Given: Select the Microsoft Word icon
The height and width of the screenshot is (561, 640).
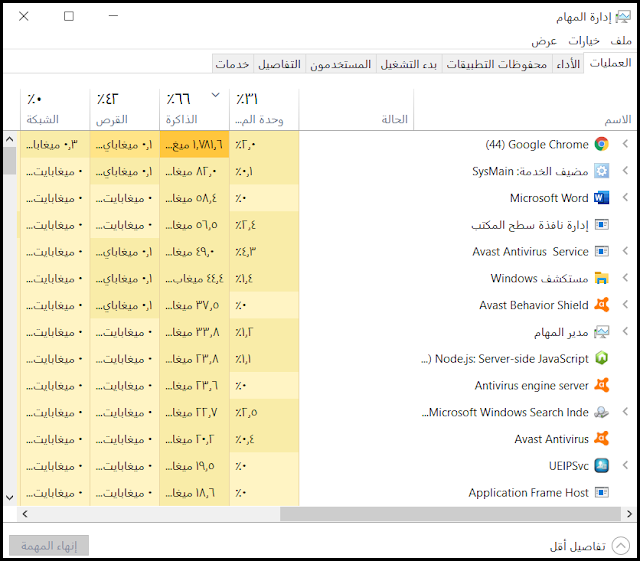Looking at the screenshot, I should 601,198.
